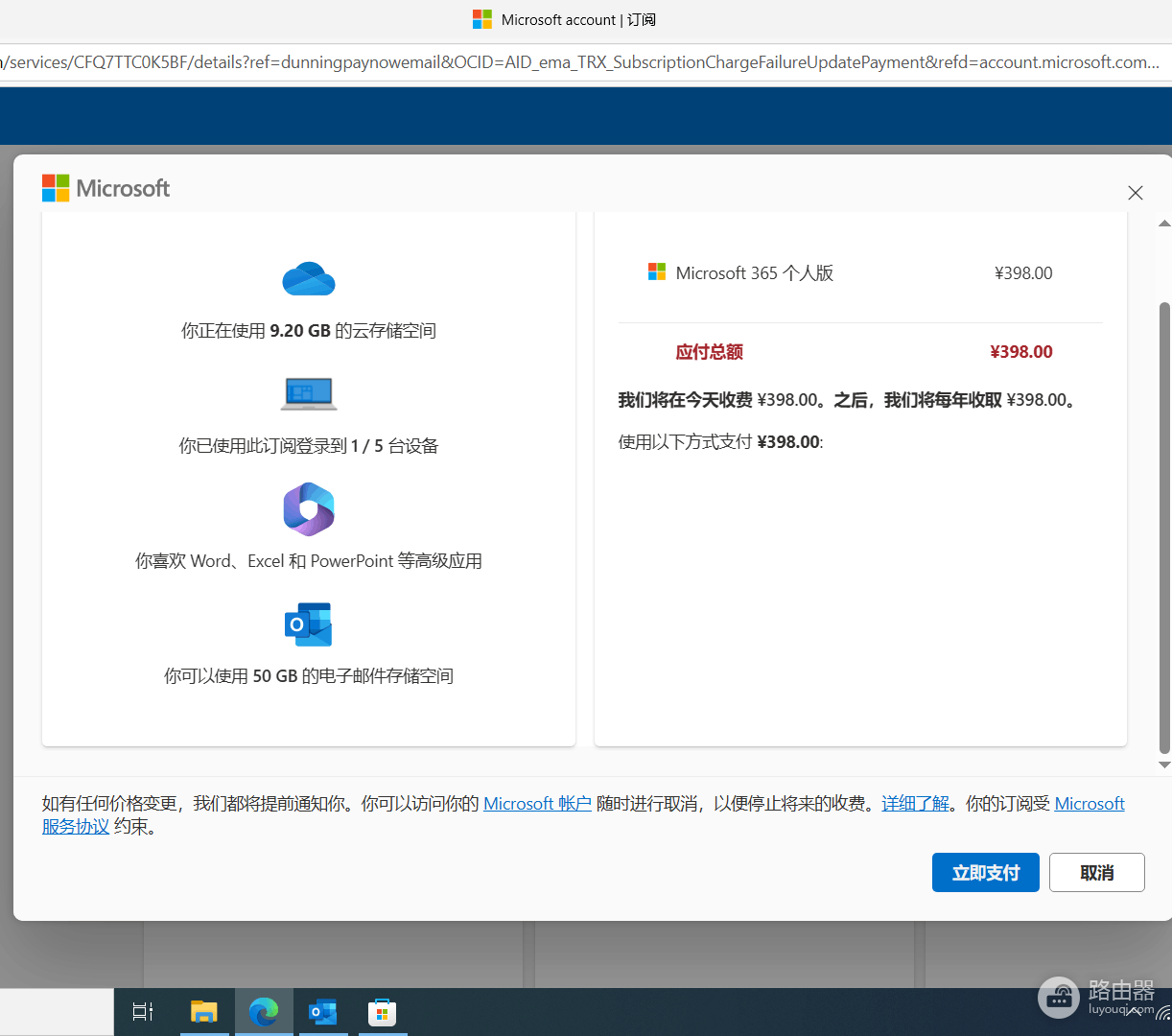The width and height of the screenshot is (1172, 1036).
Task: Click the Microsoft logo in the tab title
Action: (x=482, y=19)
